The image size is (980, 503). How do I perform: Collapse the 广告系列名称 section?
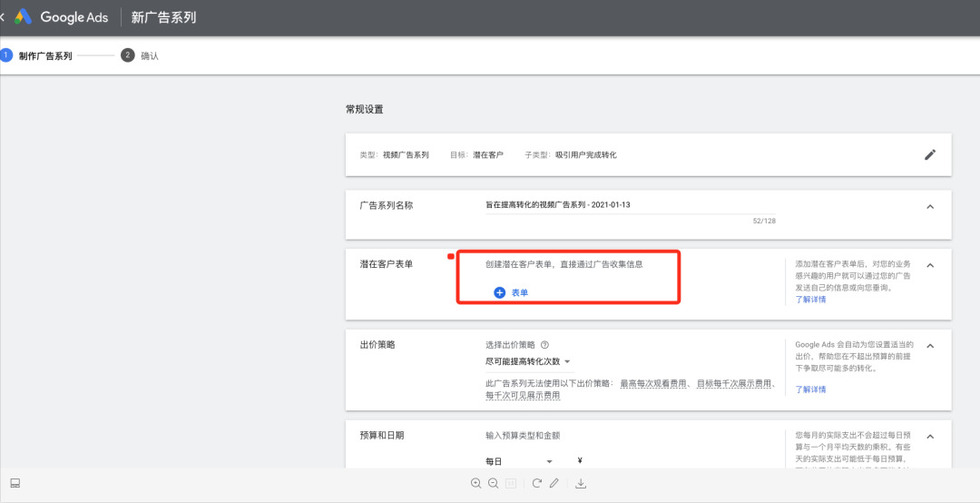point(930,207)
